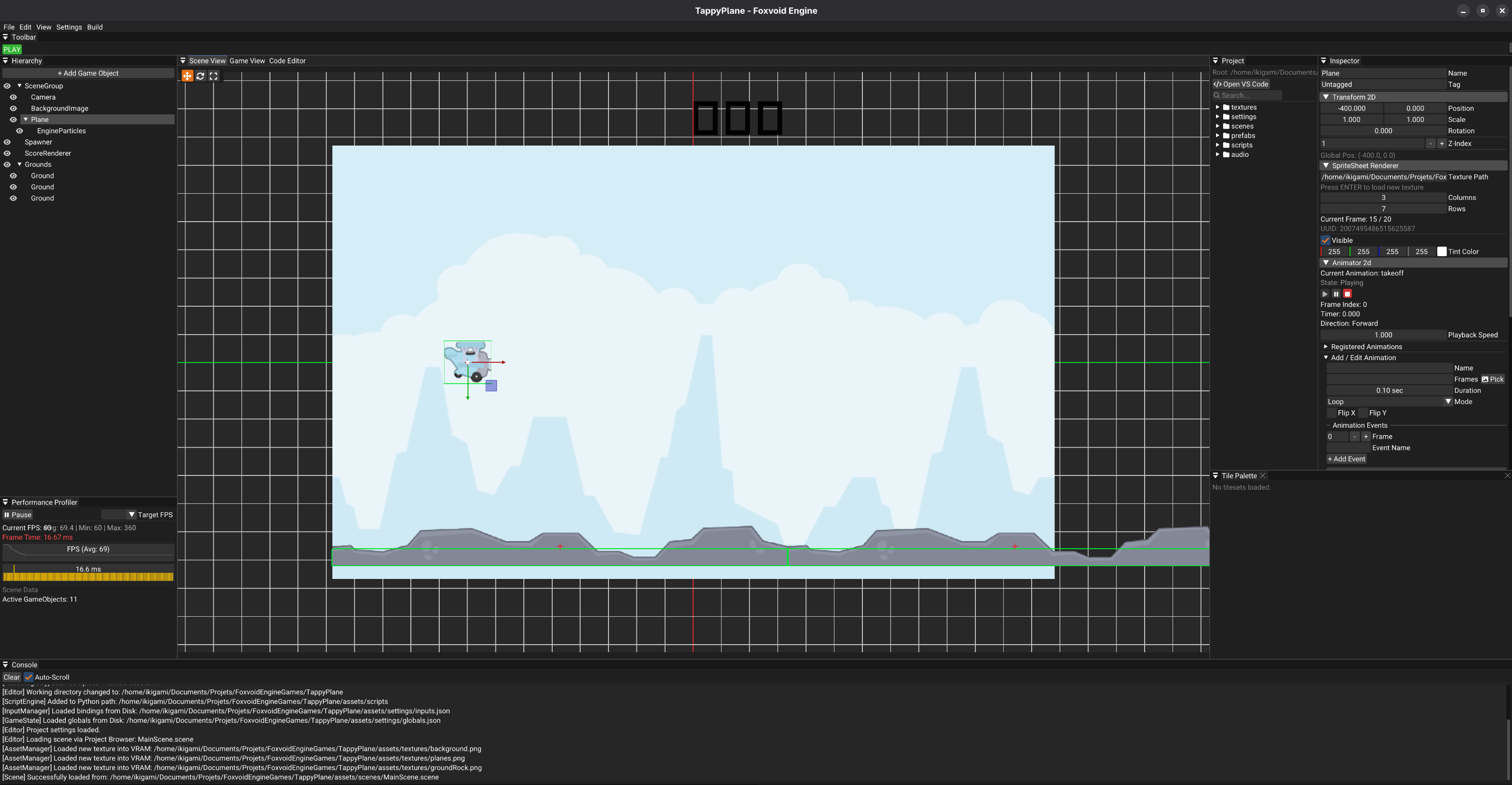This screenshot has height=785, width=1512.
Task: Toggle the Plane object's eye icon
Action: coord(14,120)
